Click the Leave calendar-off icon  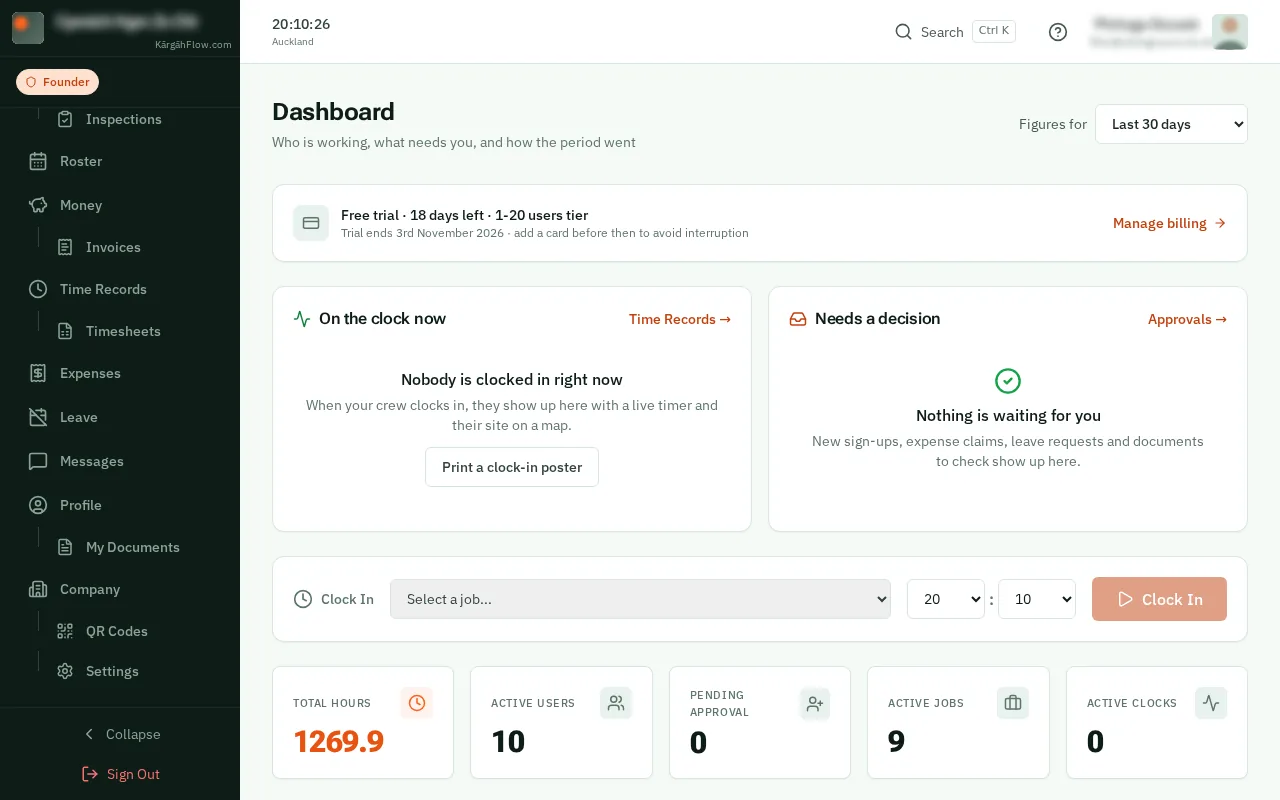click(38, 417)
